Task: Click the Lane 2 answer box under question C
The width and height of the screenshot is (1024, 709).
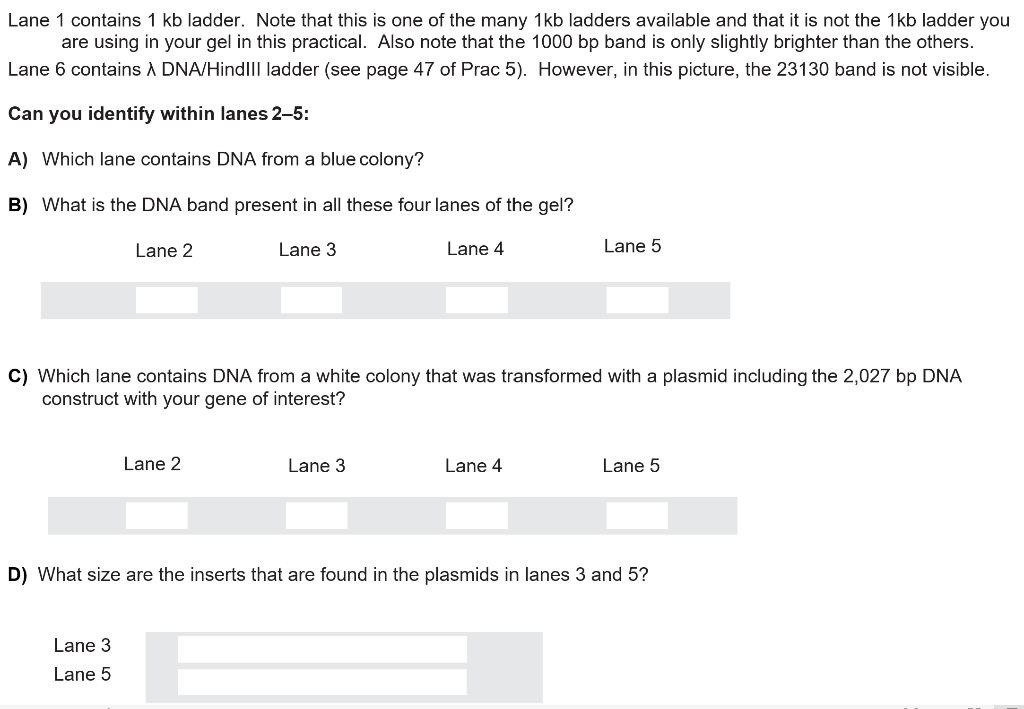Action: [x=156, y=514]
